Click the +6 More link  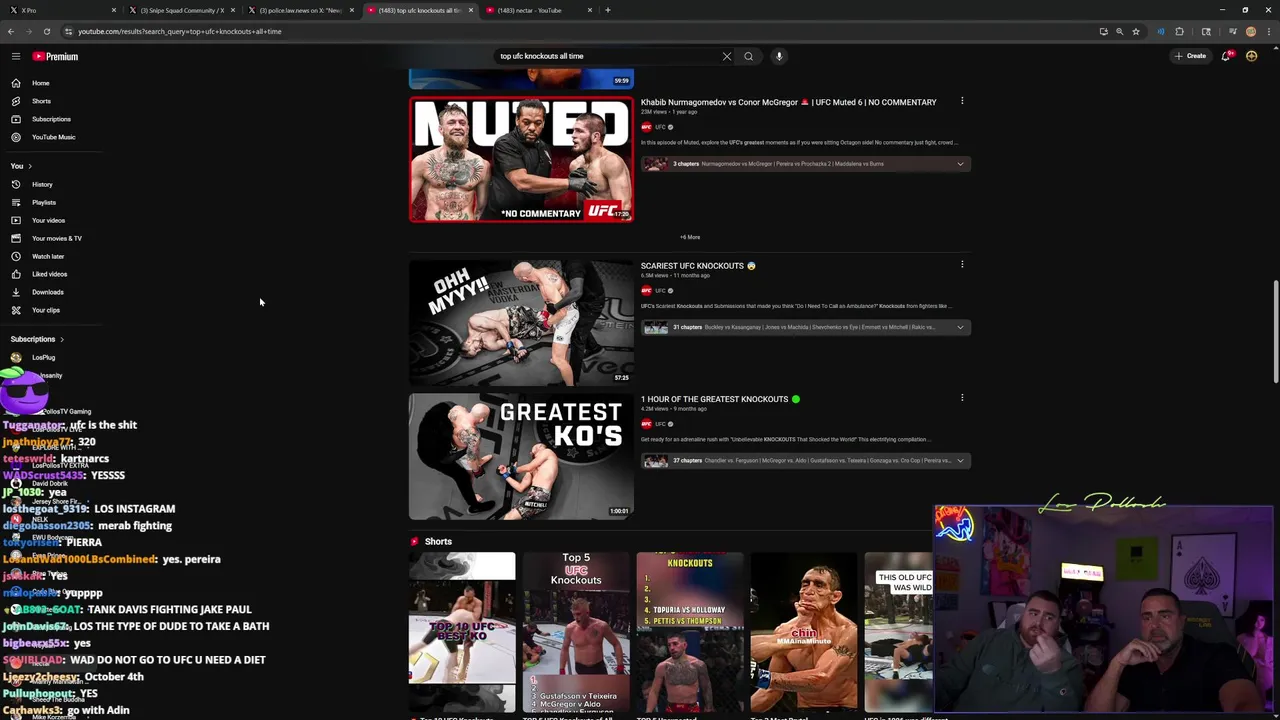(690, 237)
